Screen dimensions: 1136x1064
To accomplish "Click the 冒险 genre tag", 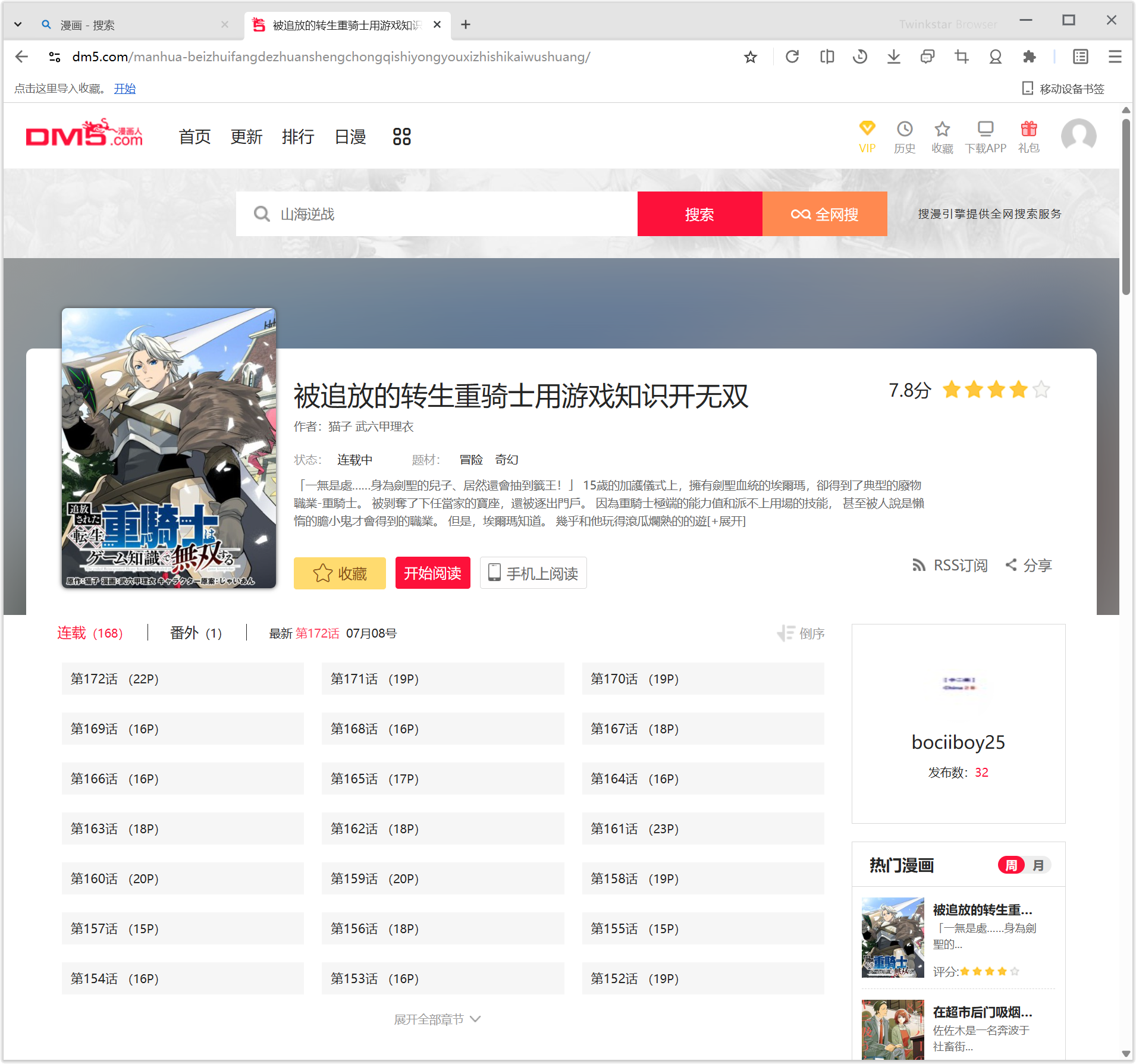I will coord(471,460).
